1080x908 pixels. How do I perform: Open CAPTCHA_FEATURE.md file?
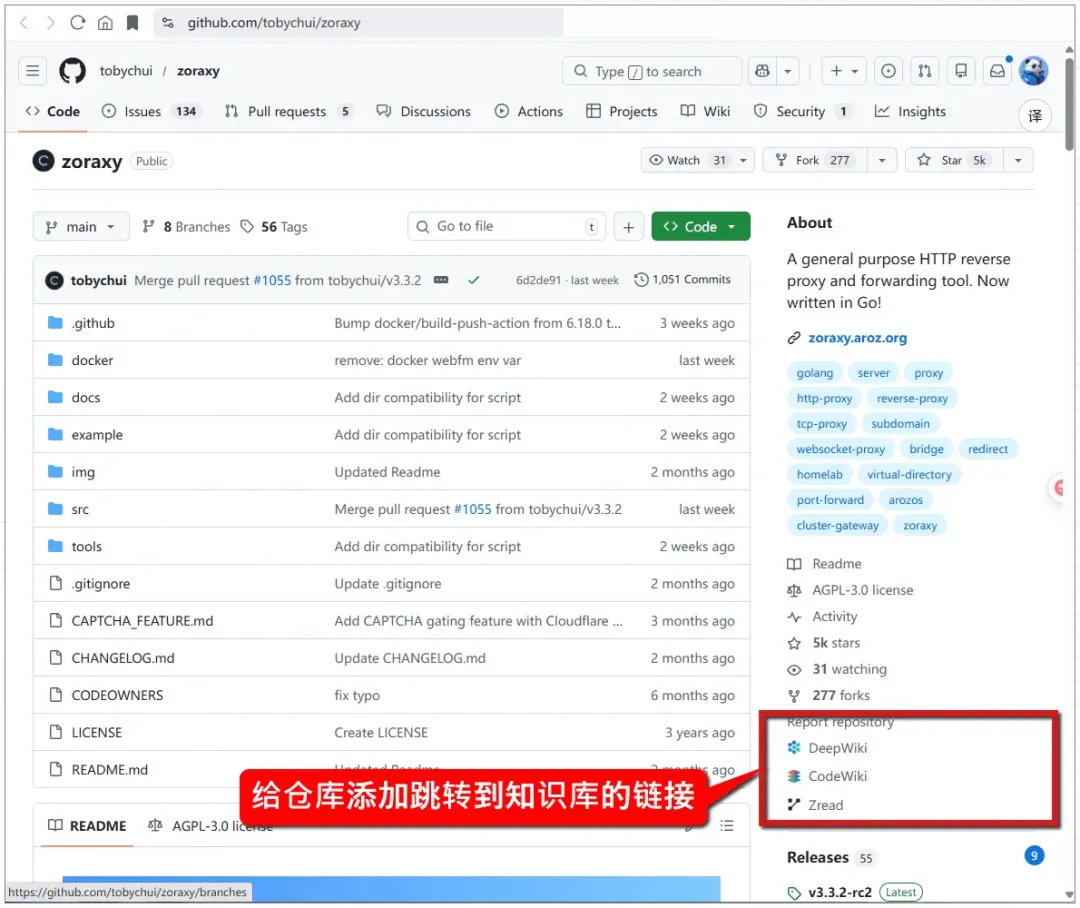point(143,621)
